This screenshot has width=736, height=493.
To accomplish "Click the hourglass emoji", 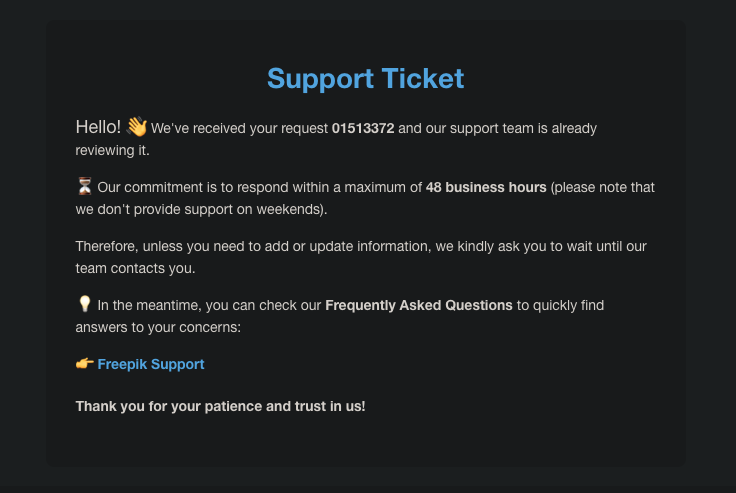I will point(84,187).
